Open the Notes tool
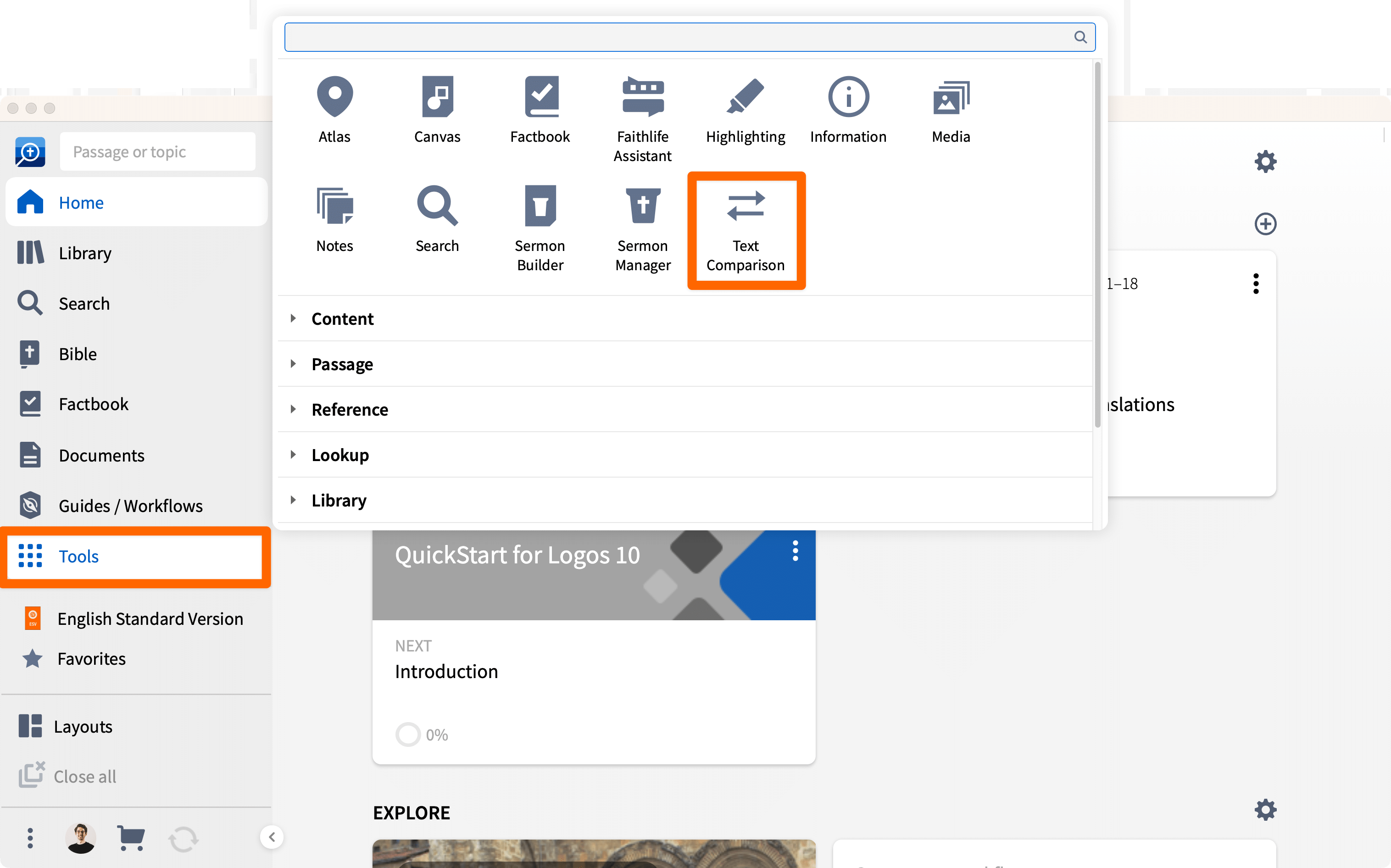Image resolution: width=1391 pixels, height=868 pixels. click(335, 219)
